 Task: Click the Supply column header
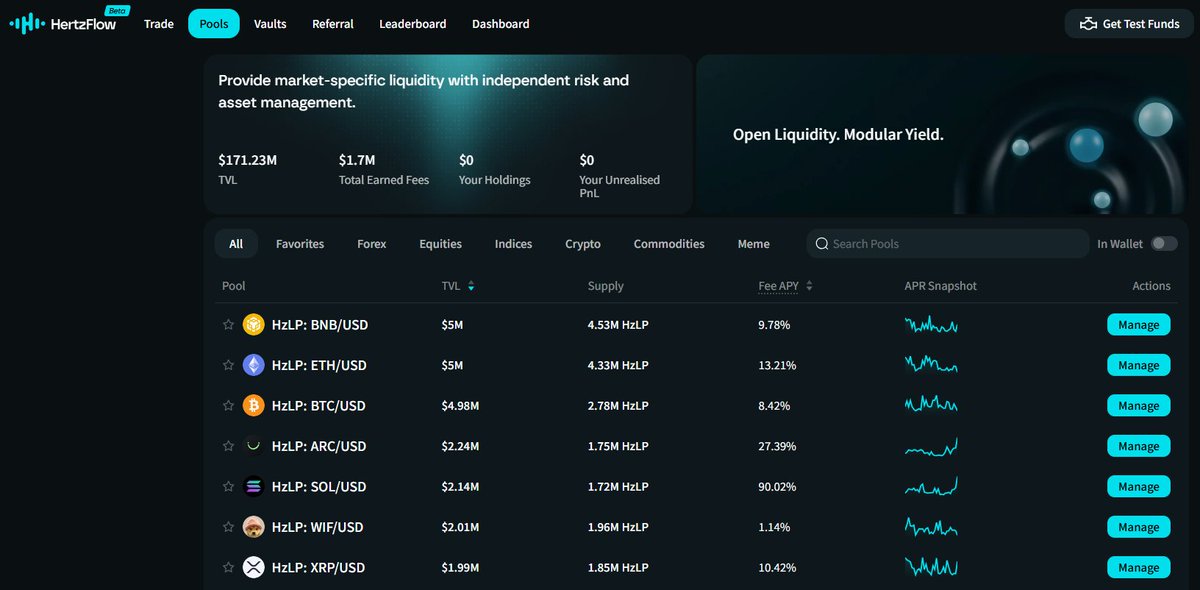pos(606,286)
